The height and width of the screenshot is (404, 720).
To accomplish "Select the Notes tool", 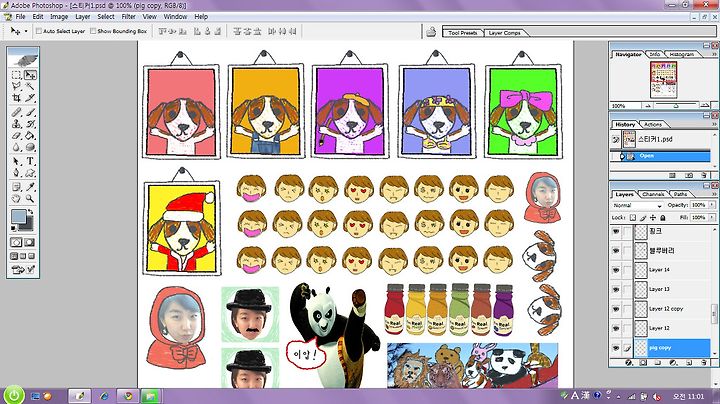I will point(17,187).
